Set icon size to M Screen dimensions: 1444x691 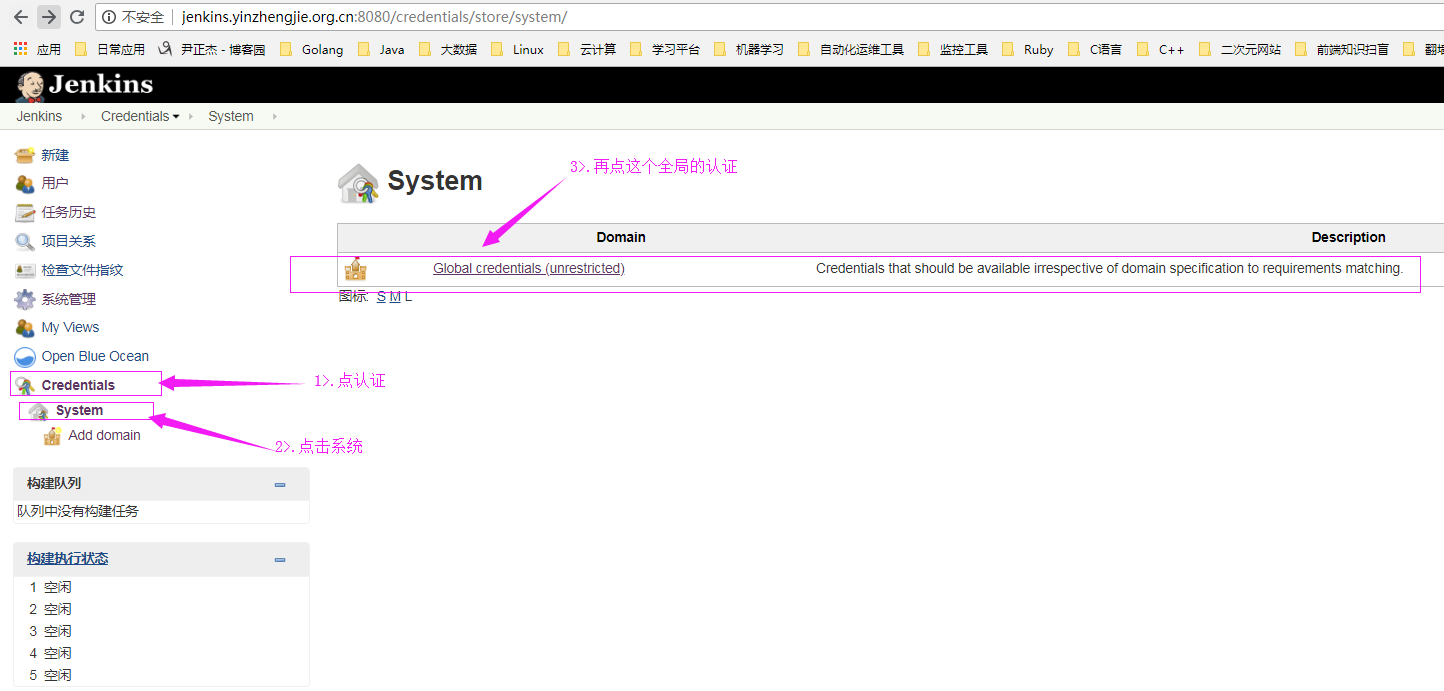coord(395,297)
